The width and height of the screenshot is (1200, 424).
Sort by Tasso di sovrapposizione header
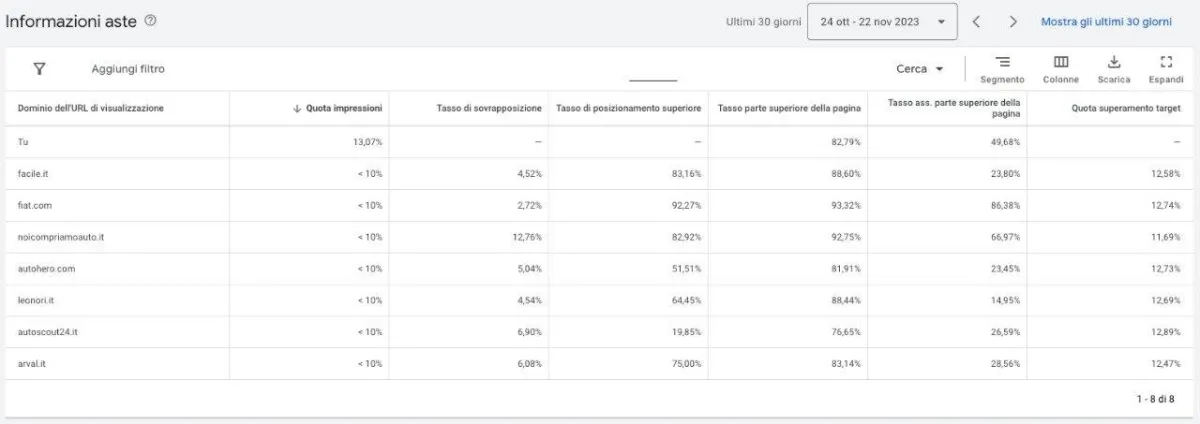(x=489, y=108)
